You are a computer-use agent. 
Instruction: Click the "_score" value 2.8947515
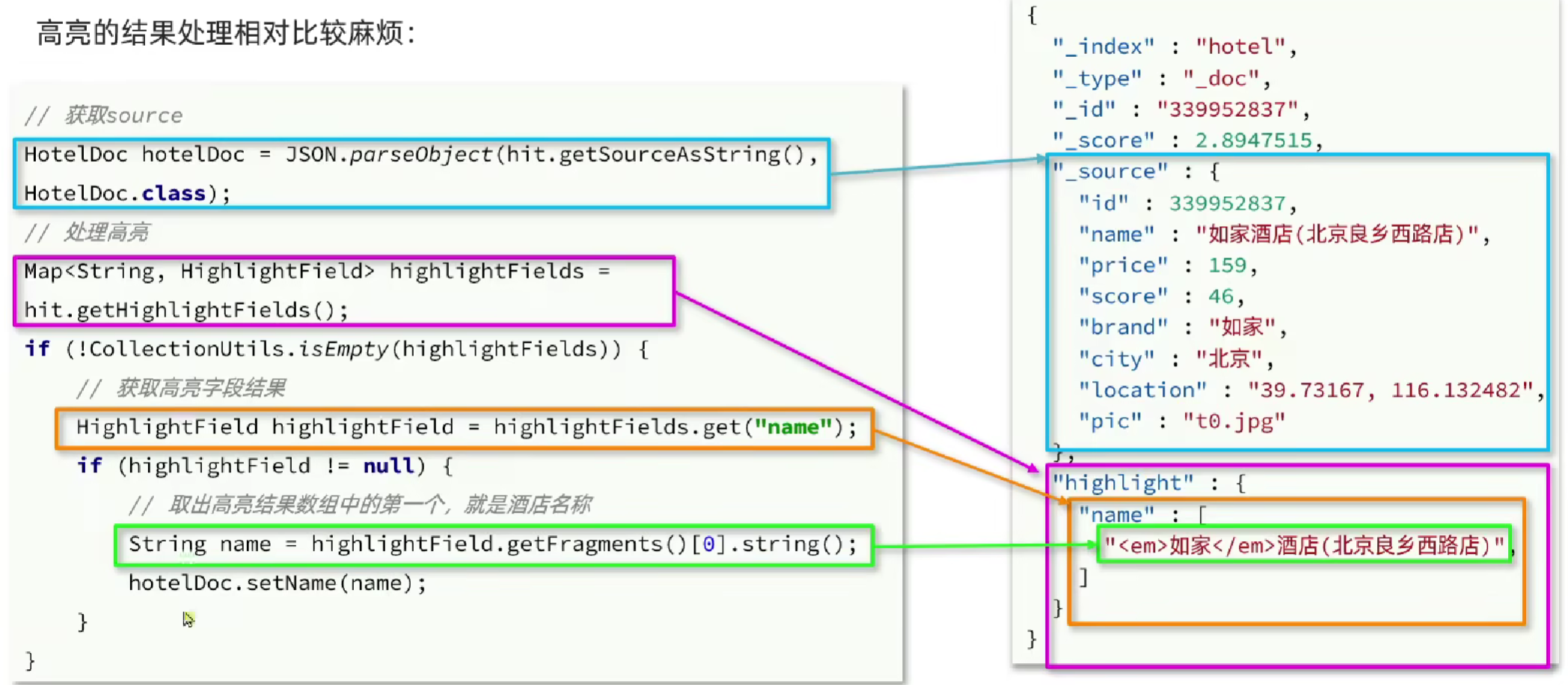point(1253,141)
